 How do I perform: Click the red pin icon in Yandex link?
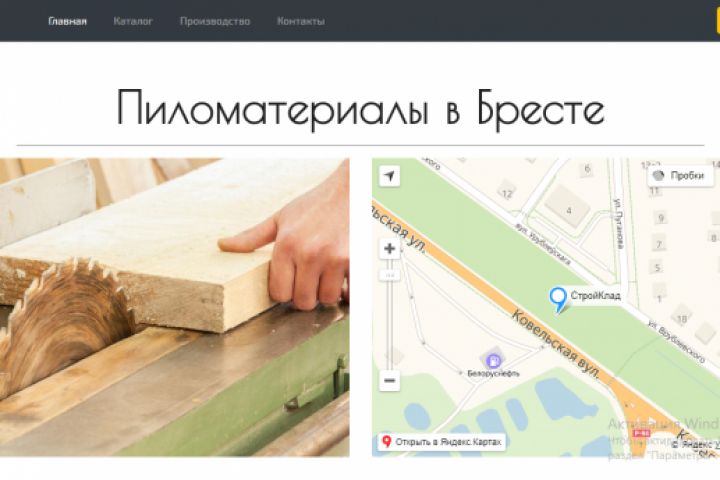pyautogui.click(x=387, y=442)
